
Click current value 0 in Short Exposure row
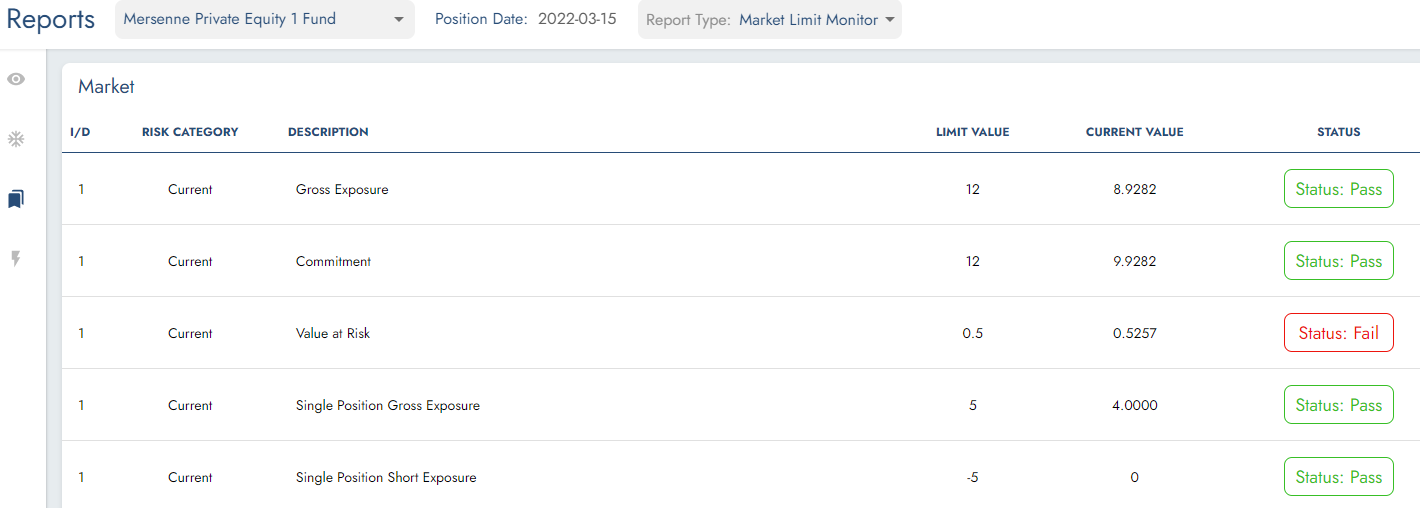click(1135, 477)
